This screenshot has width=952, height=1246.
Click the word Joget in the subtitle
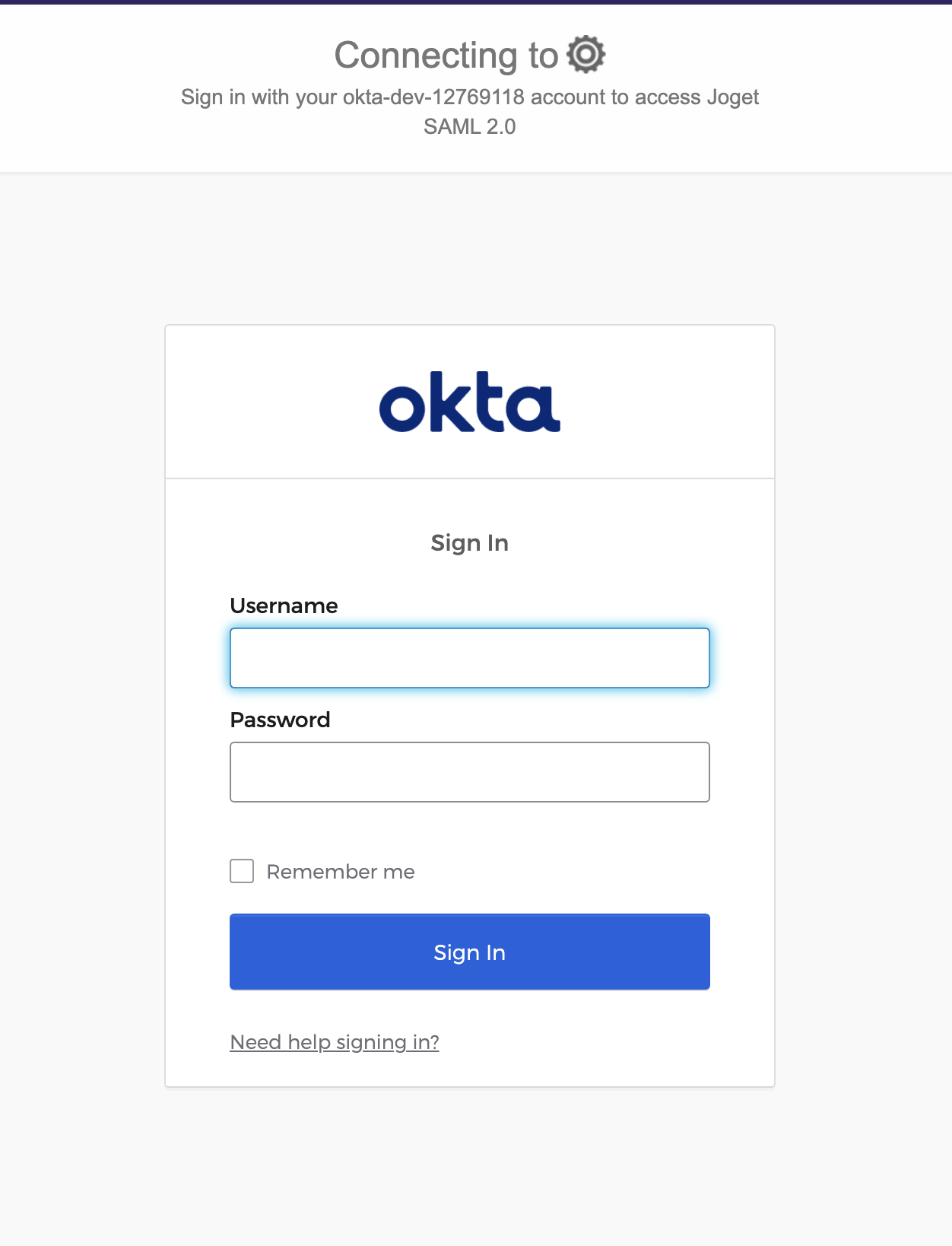732,97
